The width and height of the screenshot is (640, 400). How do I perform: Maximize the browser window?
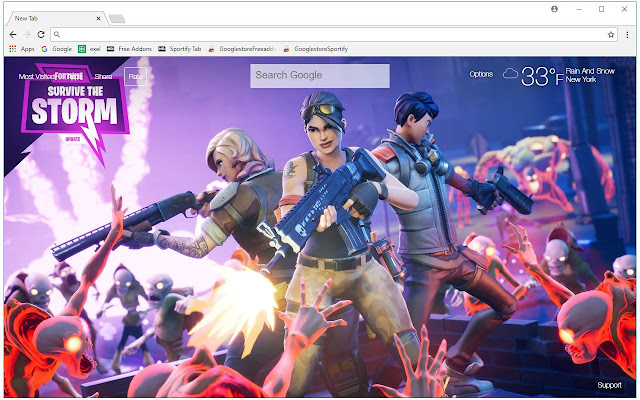point(601,9)
